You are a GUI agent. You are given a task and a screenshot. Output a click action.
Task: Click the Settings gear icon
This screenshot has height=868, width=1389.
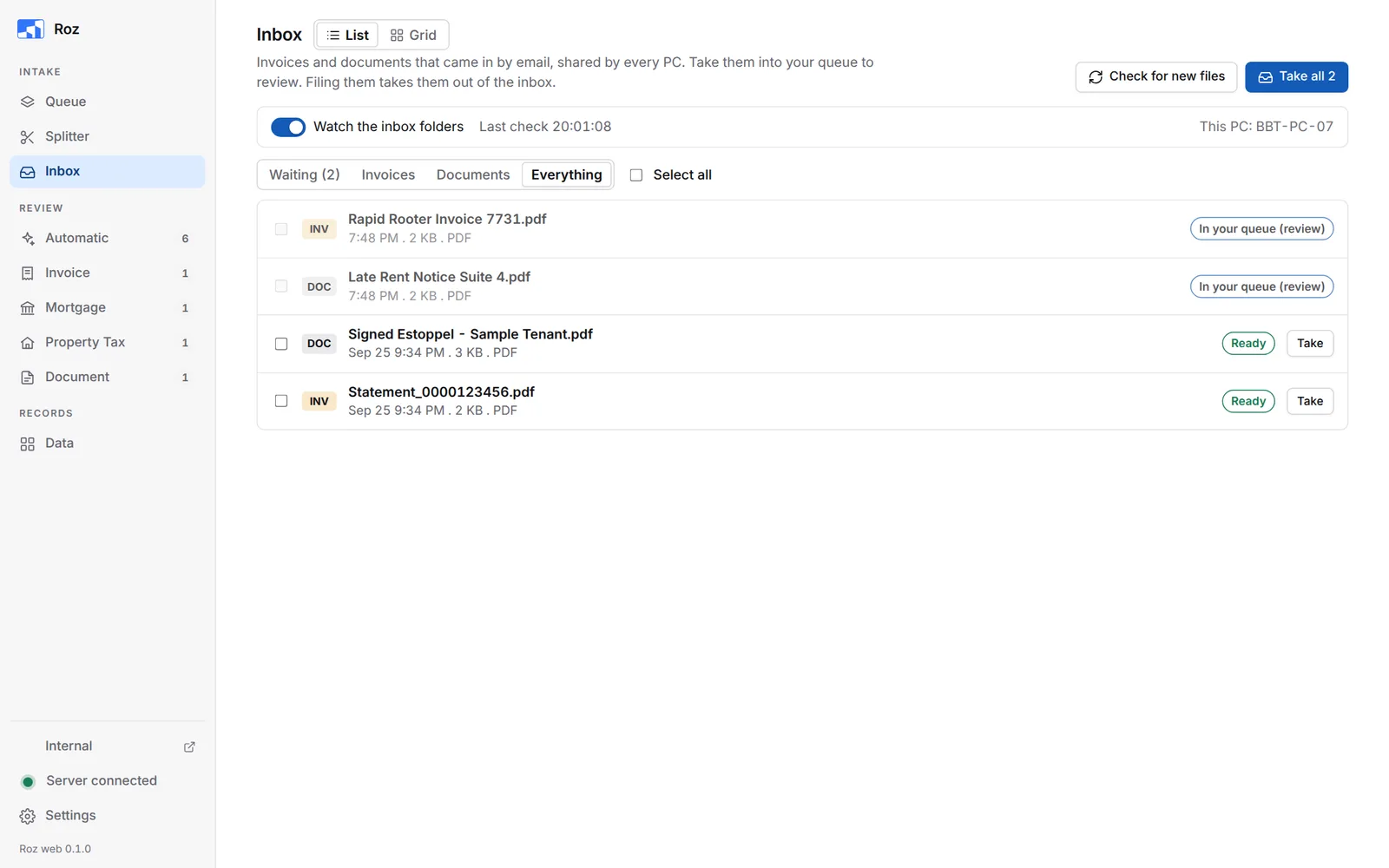click(28, 816)
